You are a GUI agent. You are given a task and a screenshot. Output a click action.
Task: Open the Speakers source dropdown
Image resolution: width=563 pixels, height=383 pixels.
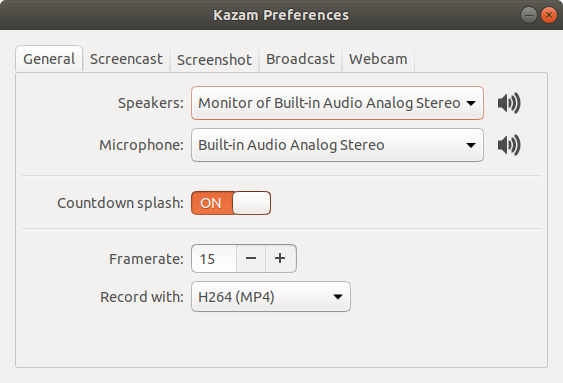[337, 103]
